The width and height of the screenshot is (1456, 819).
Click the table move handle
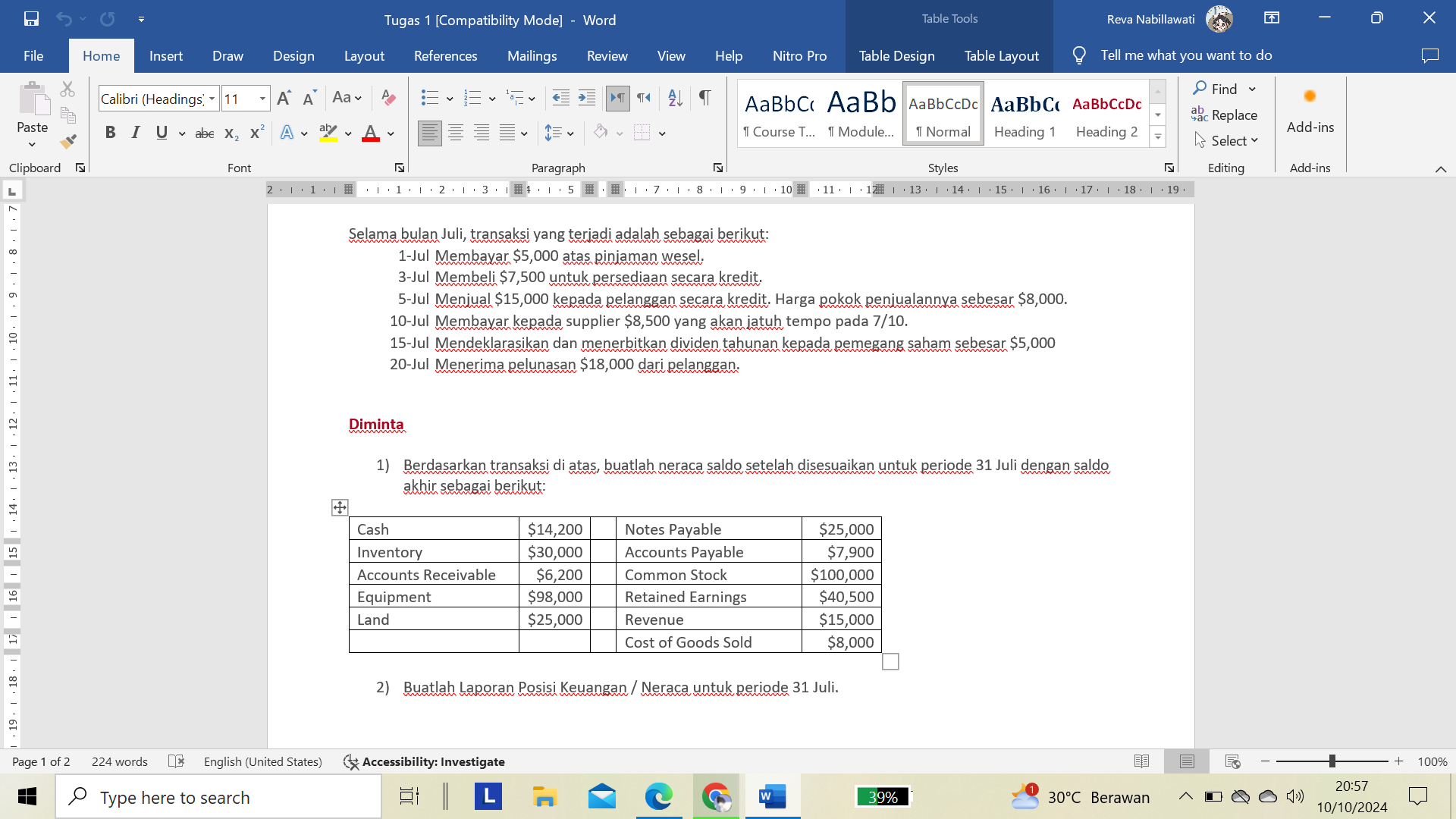click(340, 507)
